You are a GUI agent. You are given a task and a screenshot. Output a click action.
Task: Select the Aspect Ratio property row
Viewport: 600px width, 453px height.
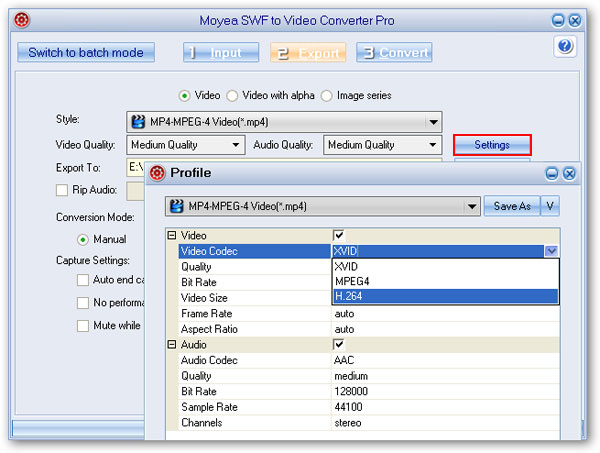point(254,329)
